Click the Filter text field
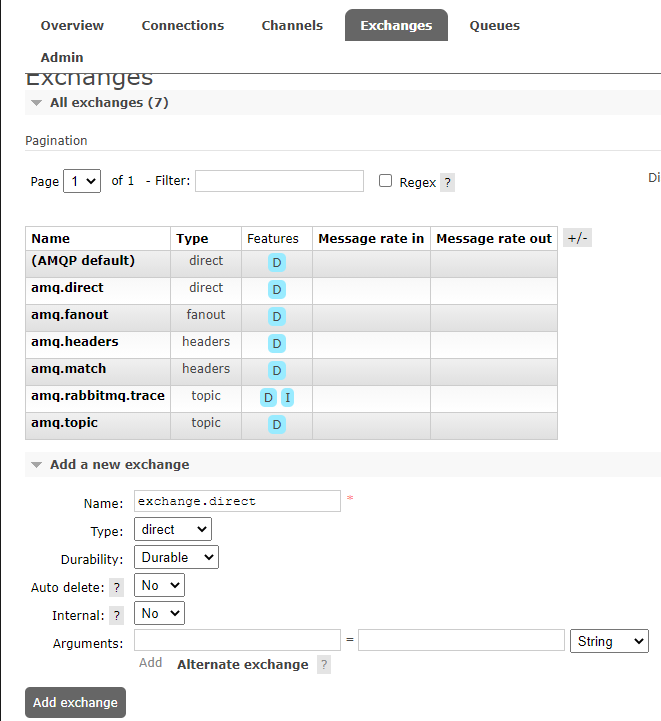The height and width of the screenshot is (721, 661). [279, 181]
